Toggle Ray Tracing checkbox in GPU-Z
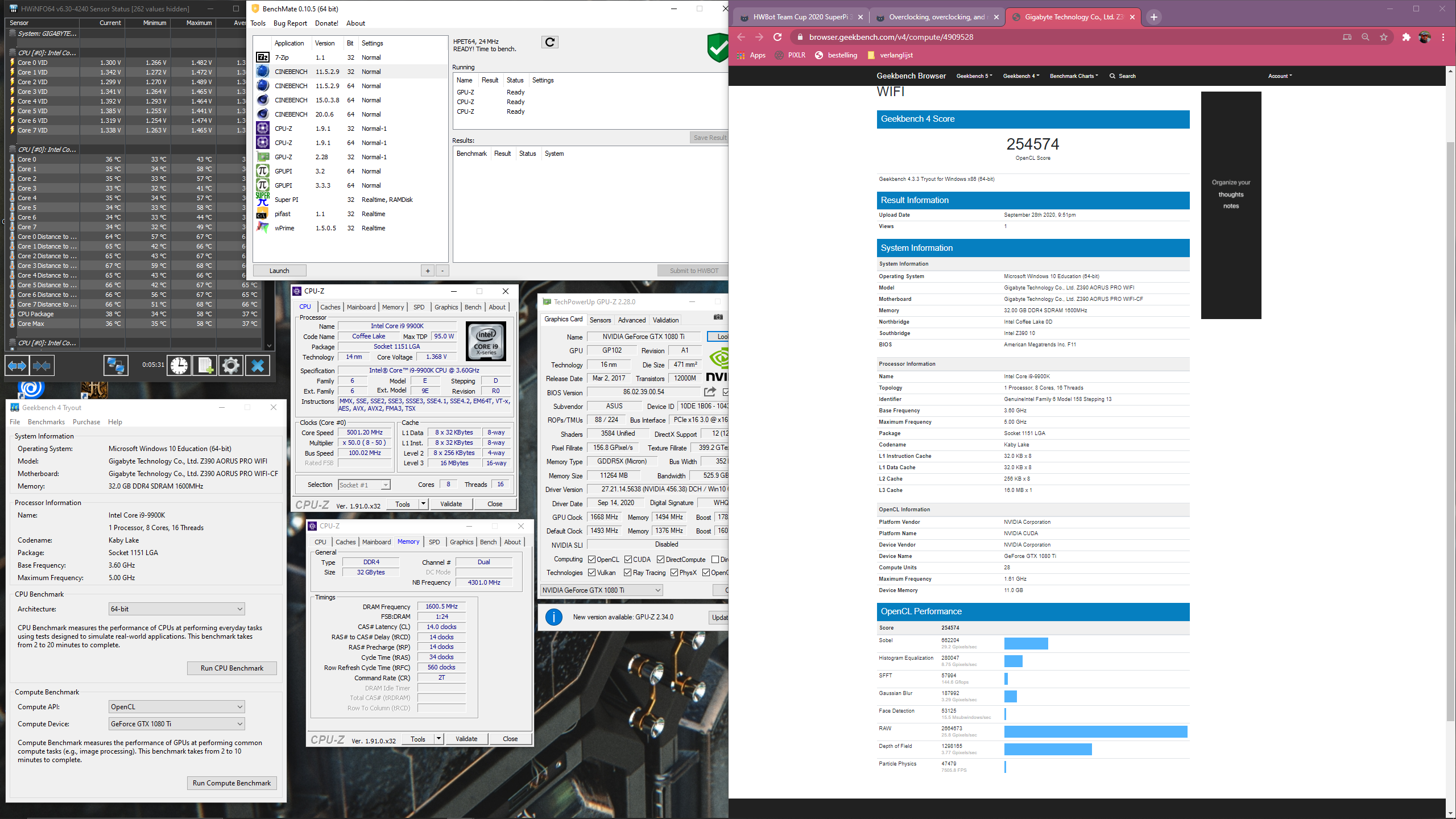1456x819 pixels. point(627,573)
